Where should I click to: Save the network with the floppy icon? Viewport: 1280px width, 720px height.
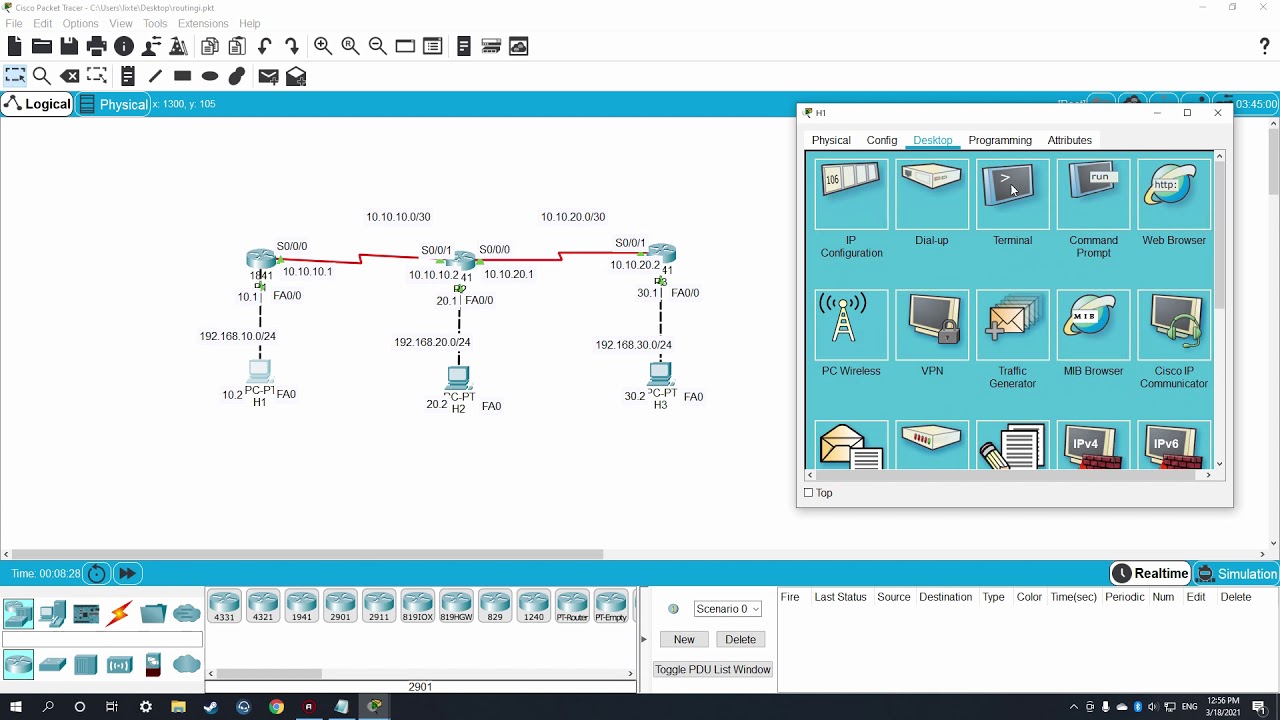[69, 46]
